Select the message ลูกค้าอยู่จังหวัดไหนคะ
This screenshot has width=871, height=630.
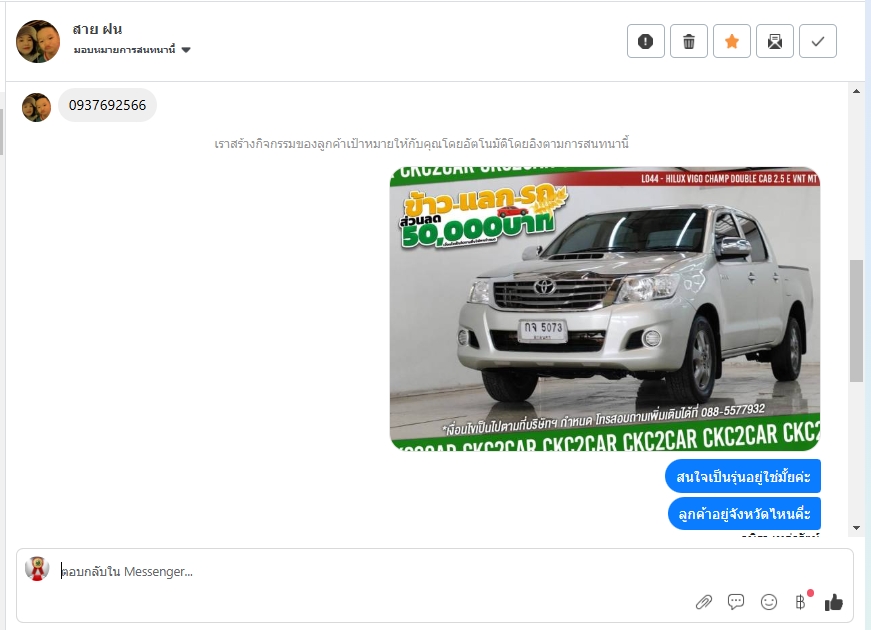744,513
